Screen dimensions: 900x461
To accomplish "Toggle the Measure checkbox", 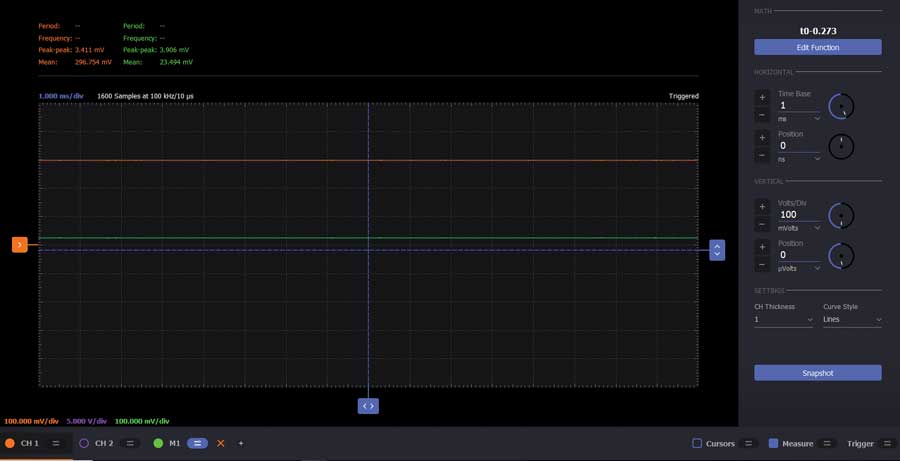I will pos(774,443).
